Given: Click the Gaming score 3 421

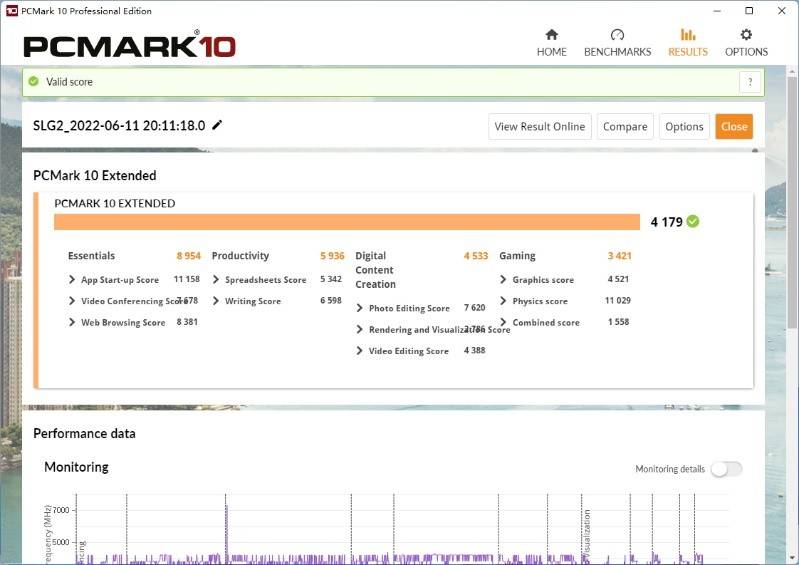Looking at the screenshot, I should 620,256.
